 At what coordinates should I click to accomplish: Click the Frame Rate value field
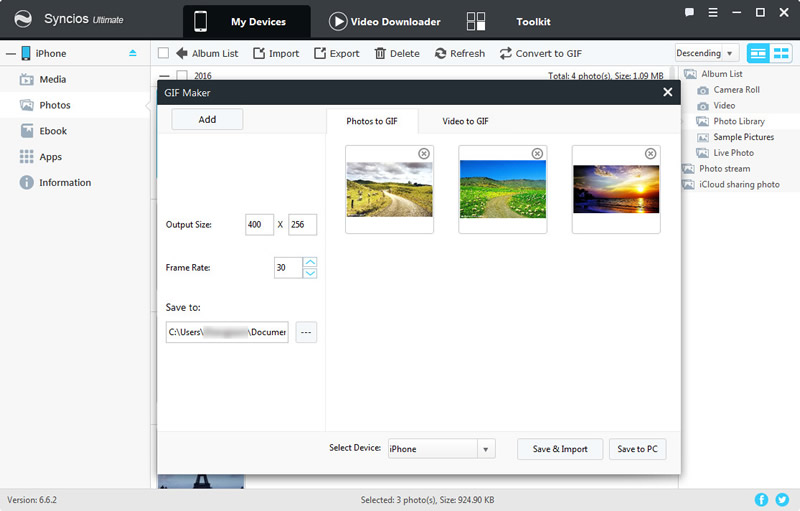pyautogui.click(x=288, y=267)
